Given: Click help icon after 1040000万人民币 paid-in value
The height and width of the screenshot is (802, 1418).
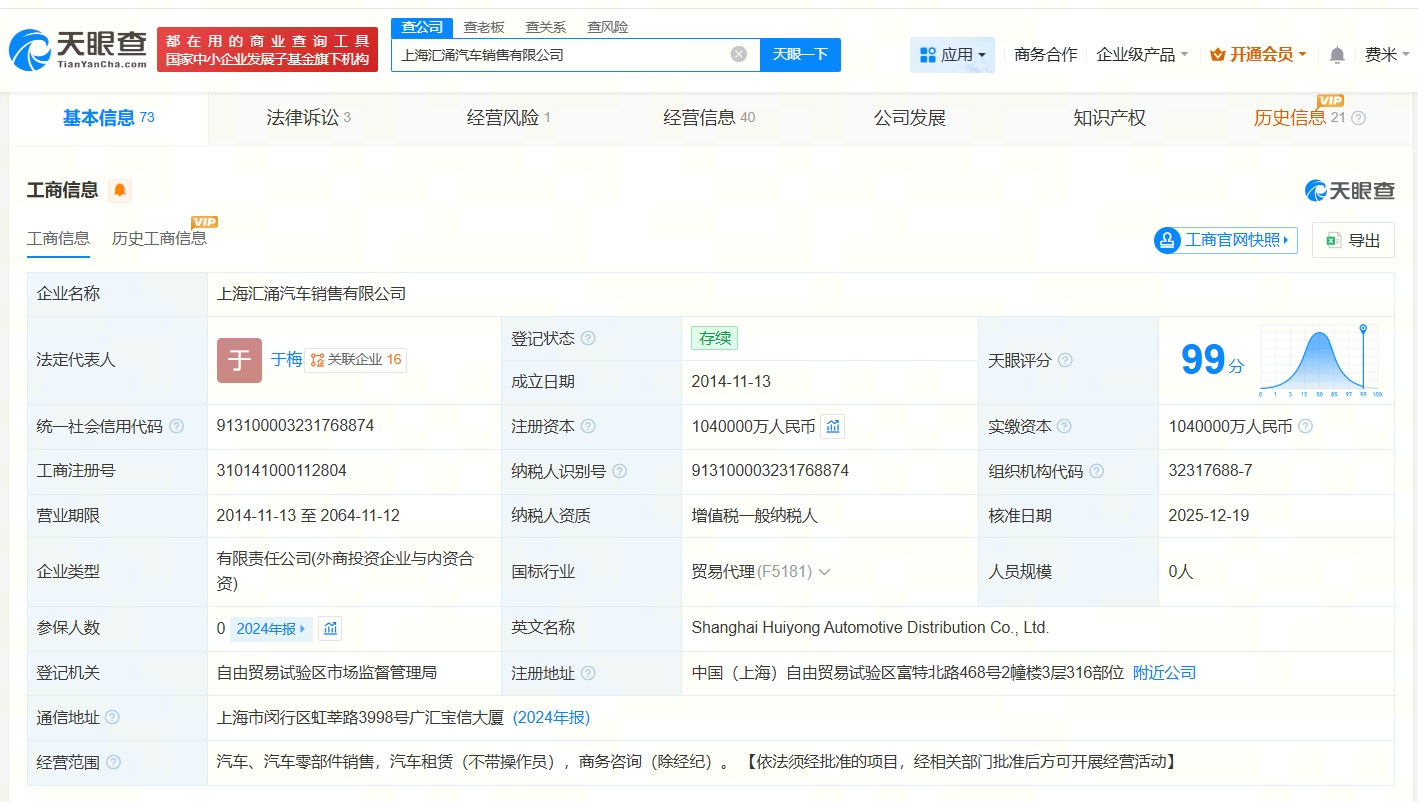Looking at the screenshot, I should click(1305, 426).
